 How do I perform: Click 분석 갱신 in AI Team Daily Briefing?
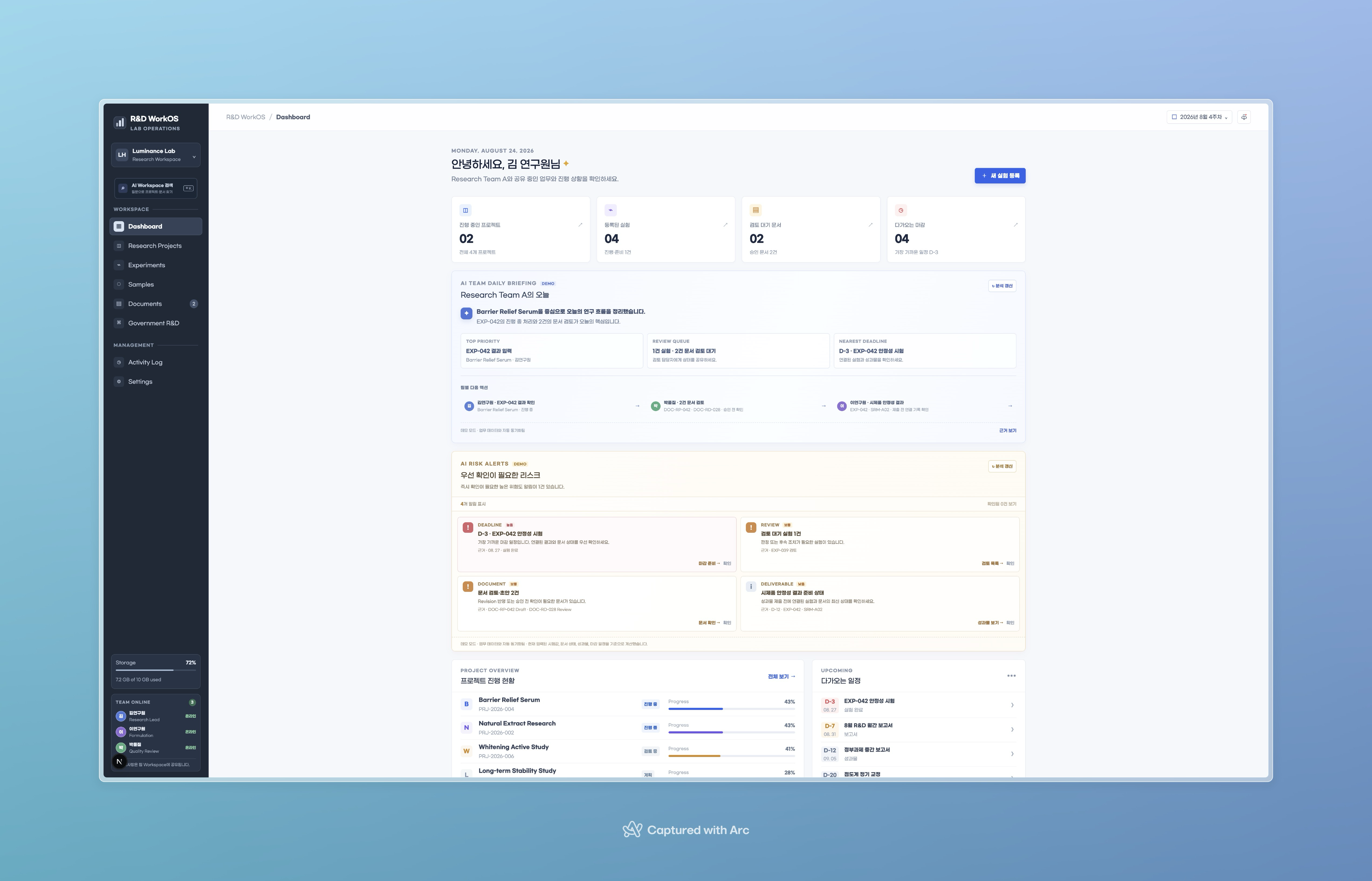tap(1002, 286)
